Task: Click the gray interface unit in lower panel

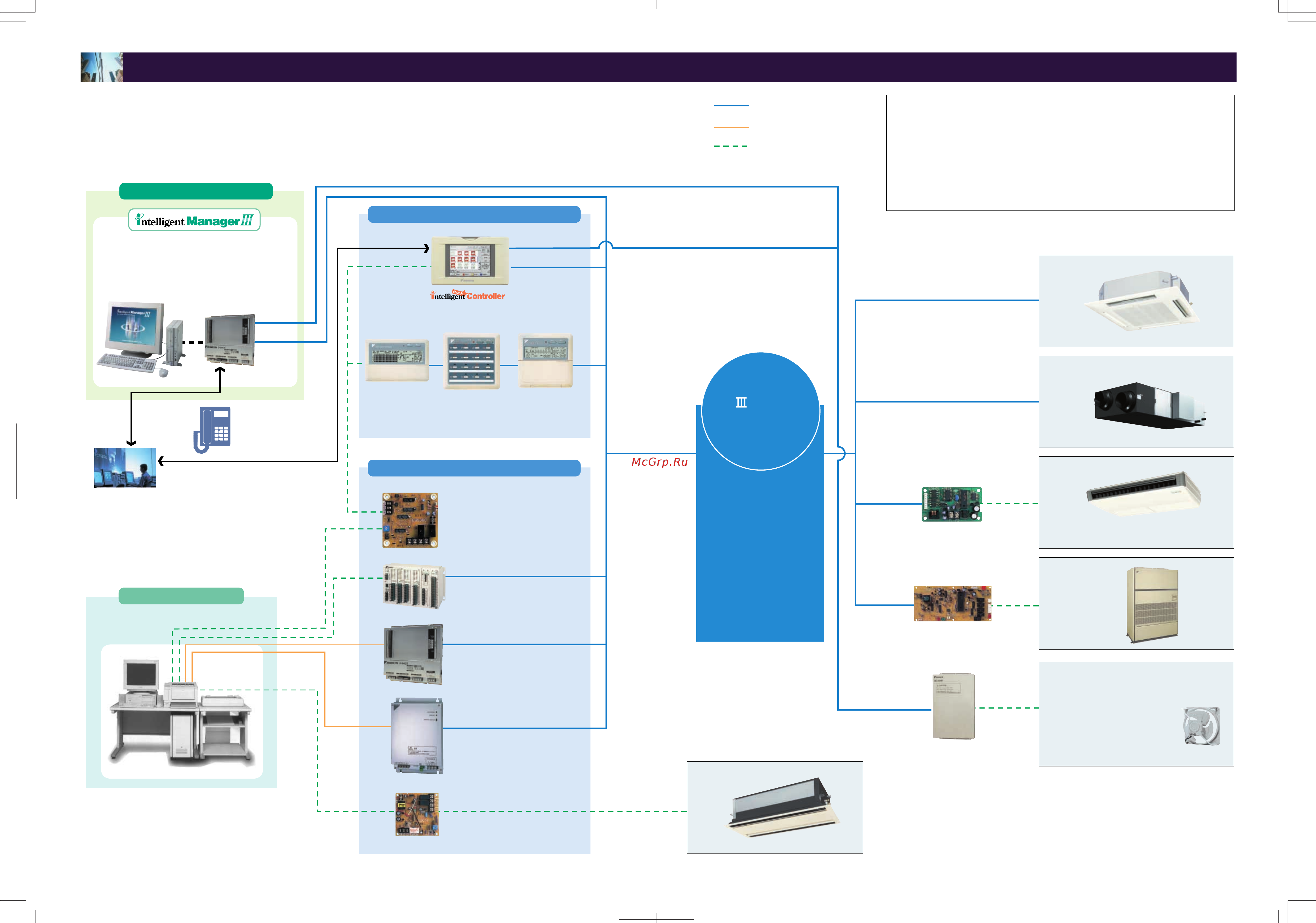Action: [x=413, y=655]
